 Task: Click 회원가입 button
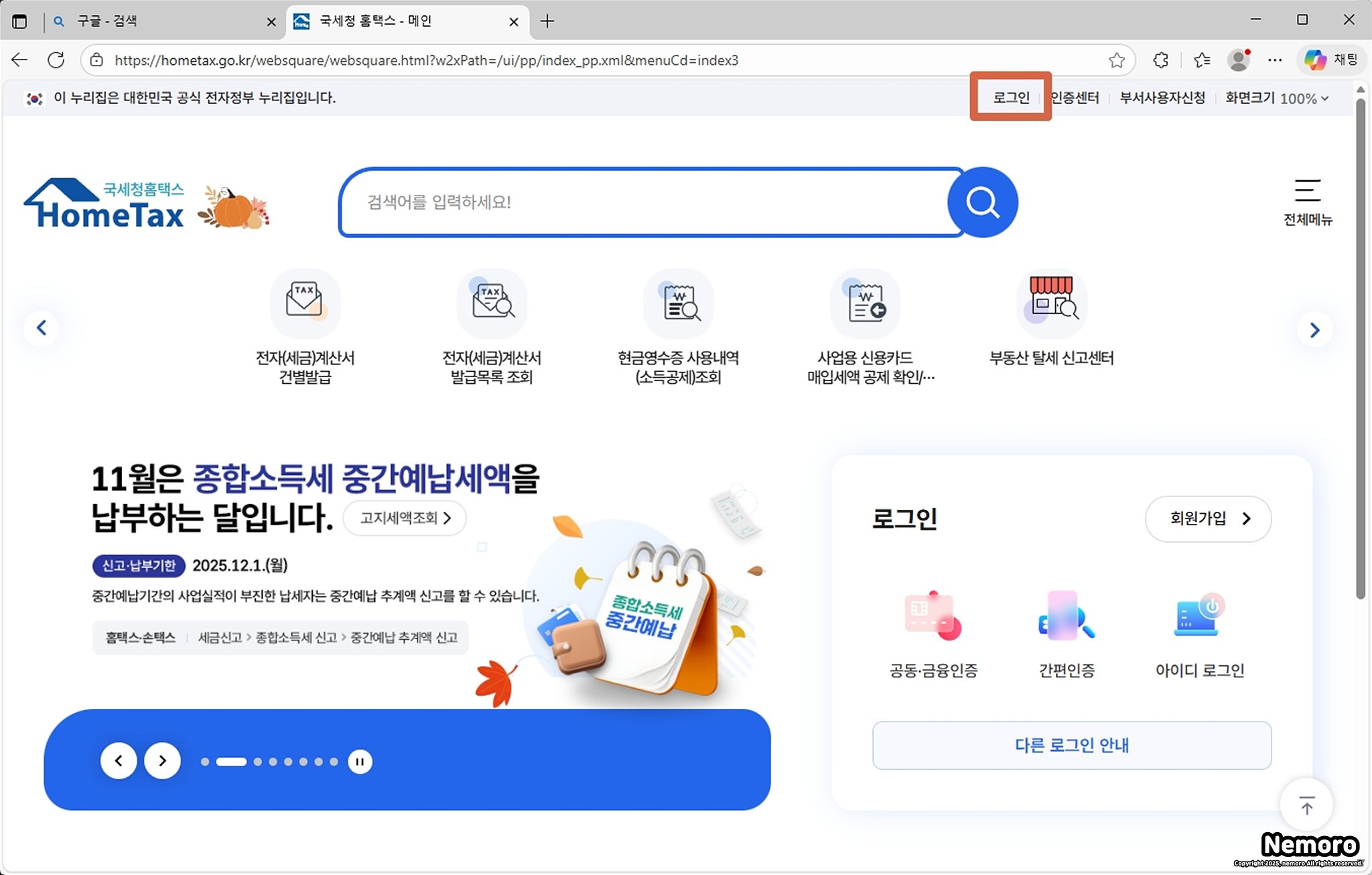1208,519
